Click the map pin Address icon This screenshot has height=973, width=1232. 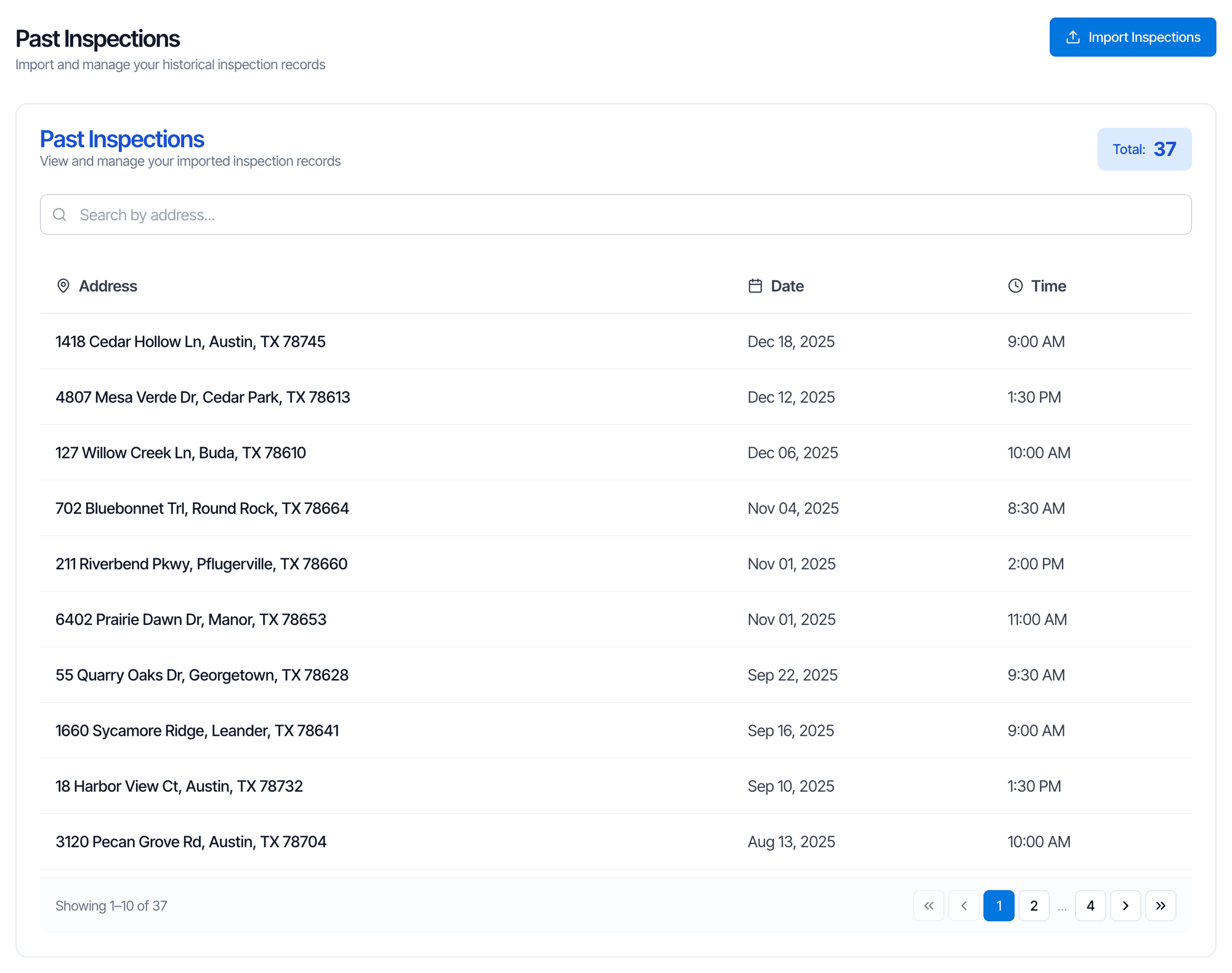click(x=63, y=286)
